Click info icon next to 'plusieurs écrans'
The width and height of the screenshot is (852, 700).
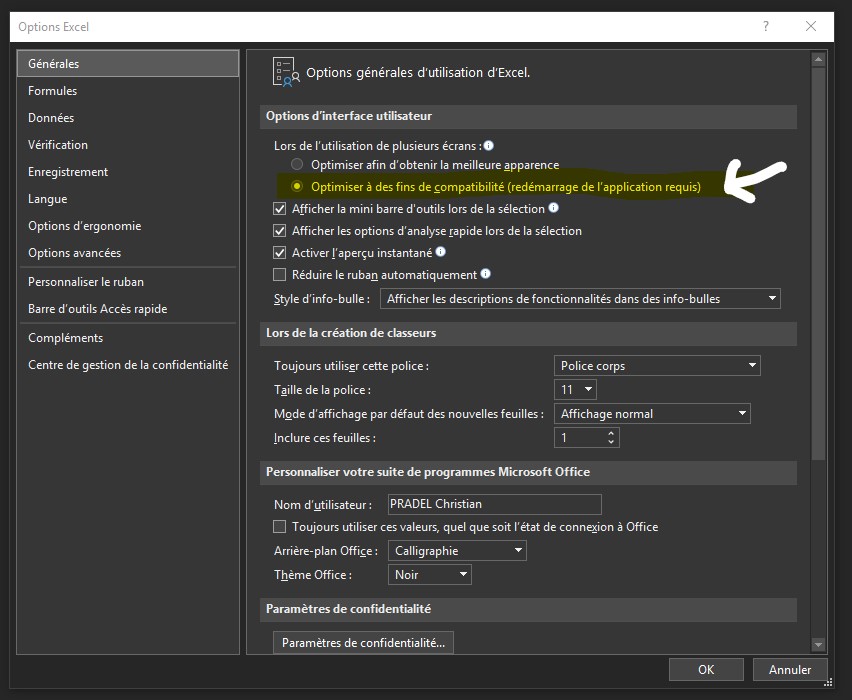point(489,146)
